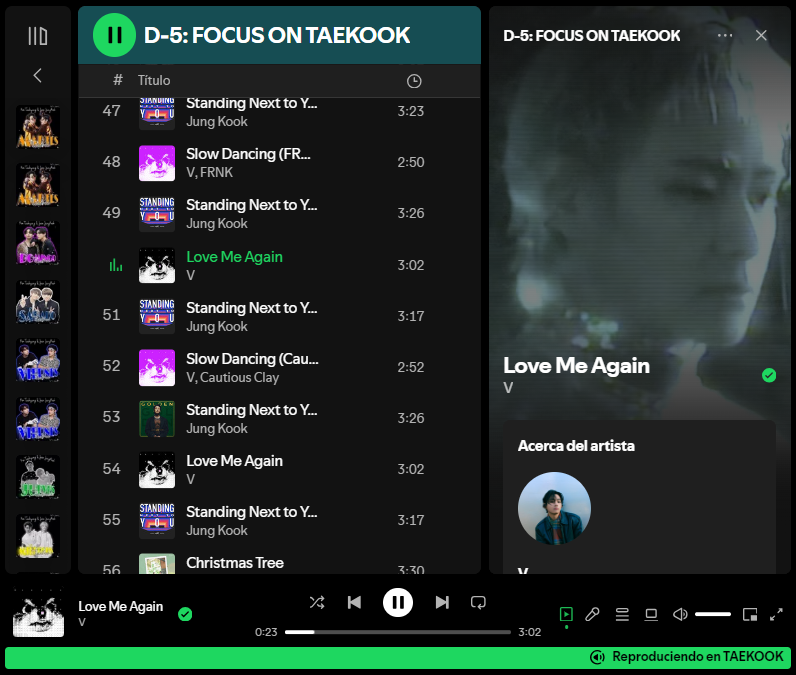Open fifth sidebar playlist with blue text
Viewport: 796px width, 675px height.
(x=38, y=360)
